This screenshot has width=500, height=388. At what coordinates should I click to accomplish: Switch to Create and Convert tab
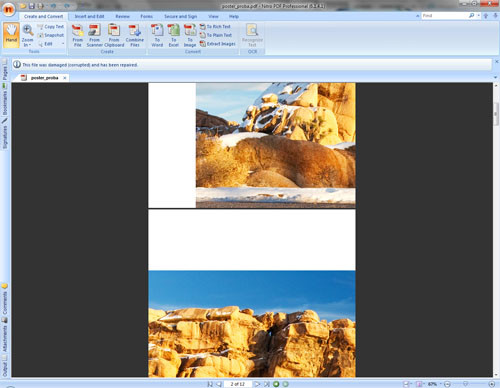coord(43,16)
